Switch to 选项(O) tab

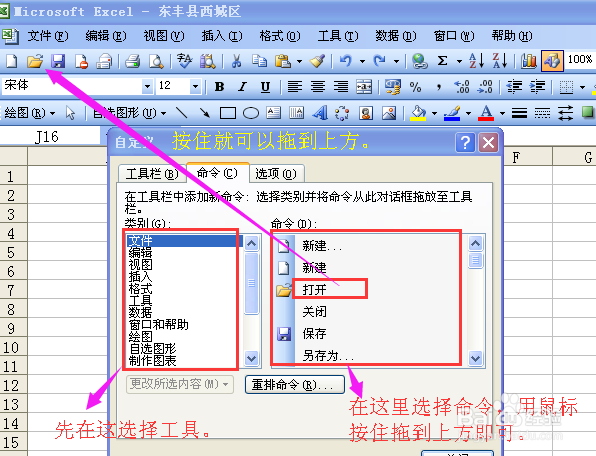click(276, 174)
